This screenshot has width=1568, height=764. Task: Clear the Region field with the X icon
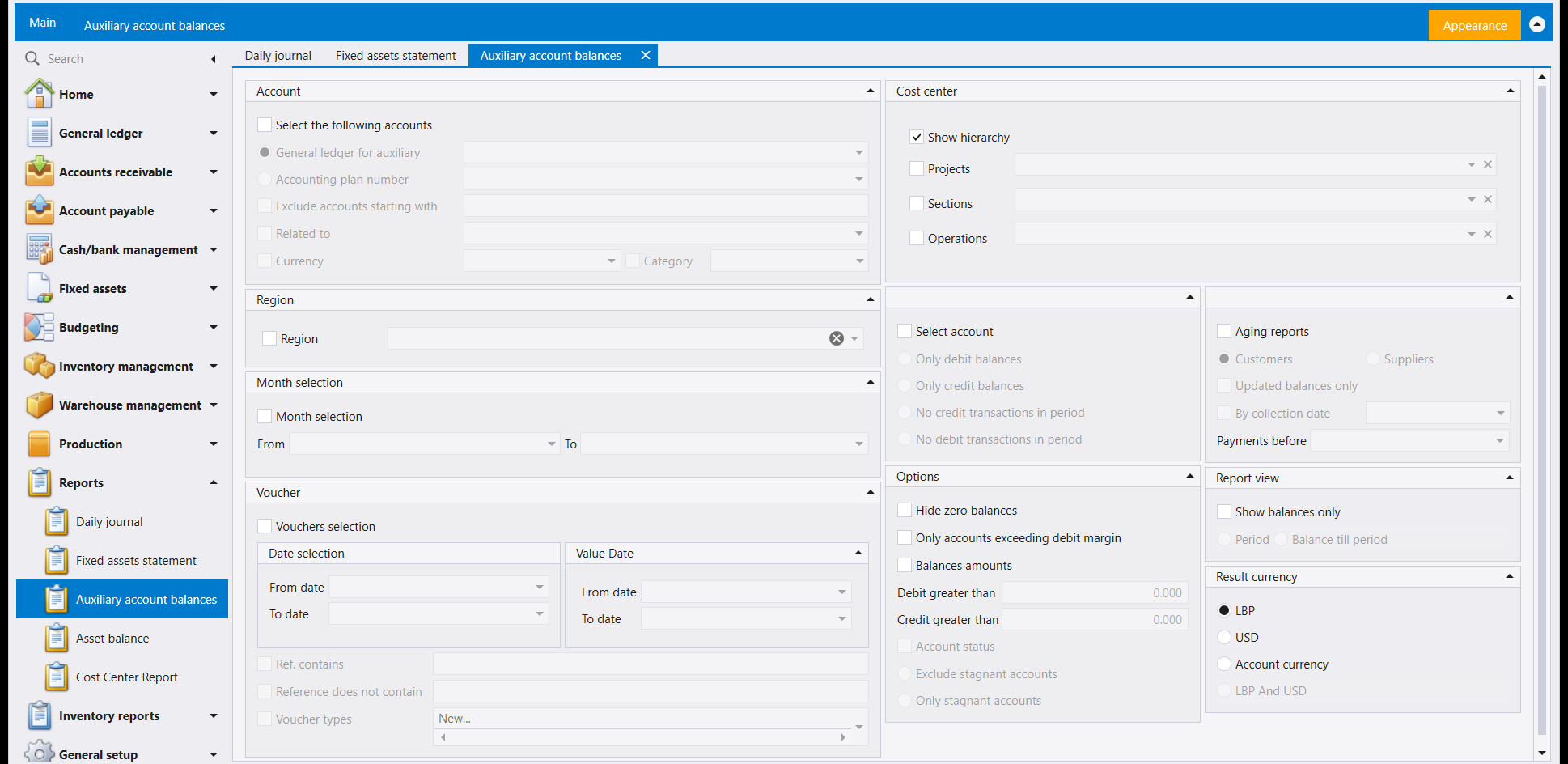(x=837, y=338)
